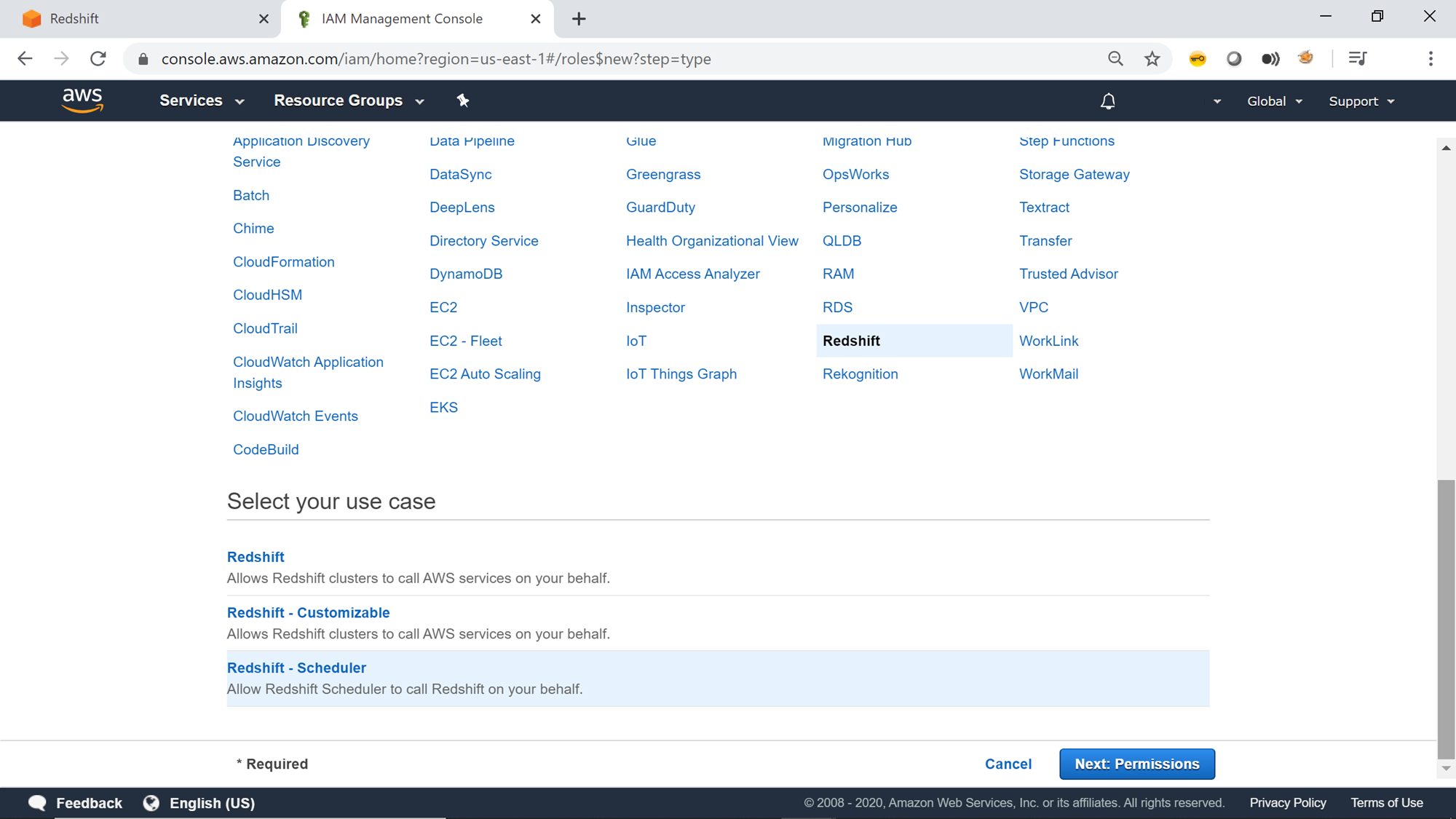This screenshot has width=1456, height=819.
Task: Bookmark page with the star icon
Action: 1152,59
